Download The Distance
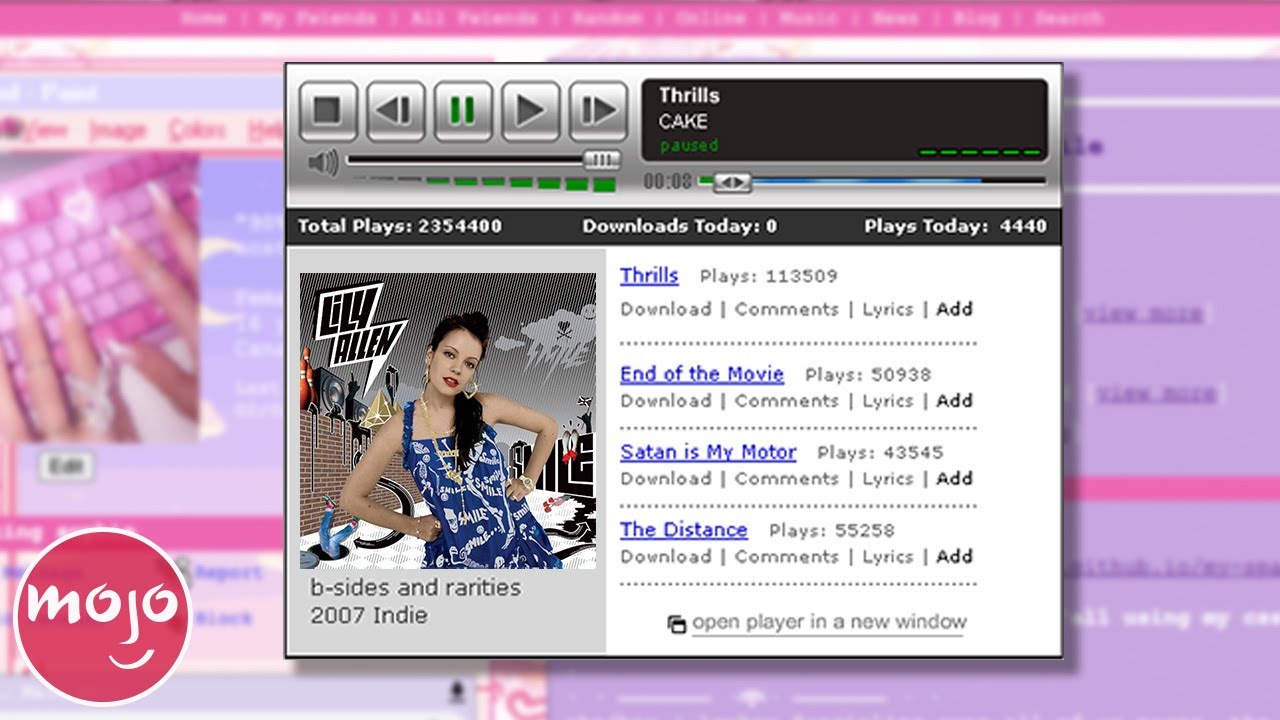Viewport: 1280px width, 720px height. click(x=666, y=557)
